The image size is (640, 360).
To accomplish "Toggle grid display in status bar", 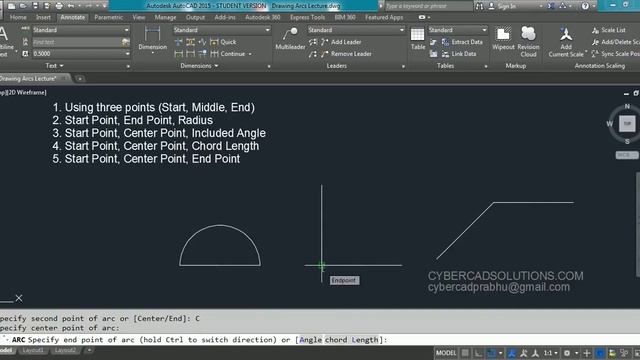I will coord(465,353).
